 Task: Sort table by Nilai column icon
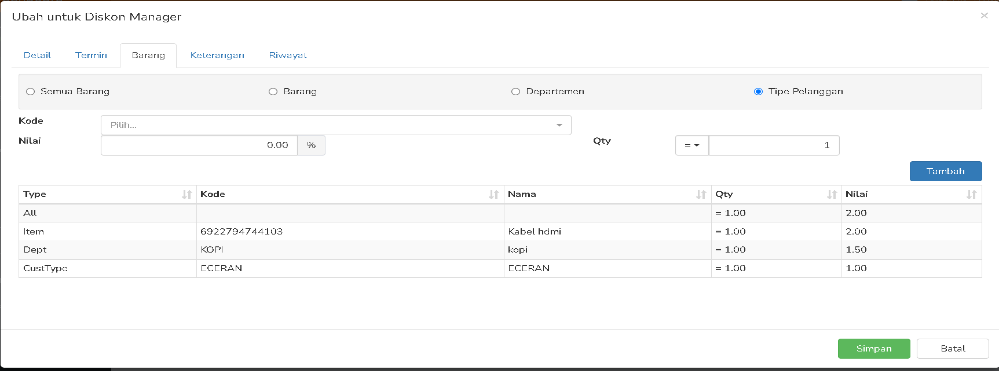pos(971,195)
